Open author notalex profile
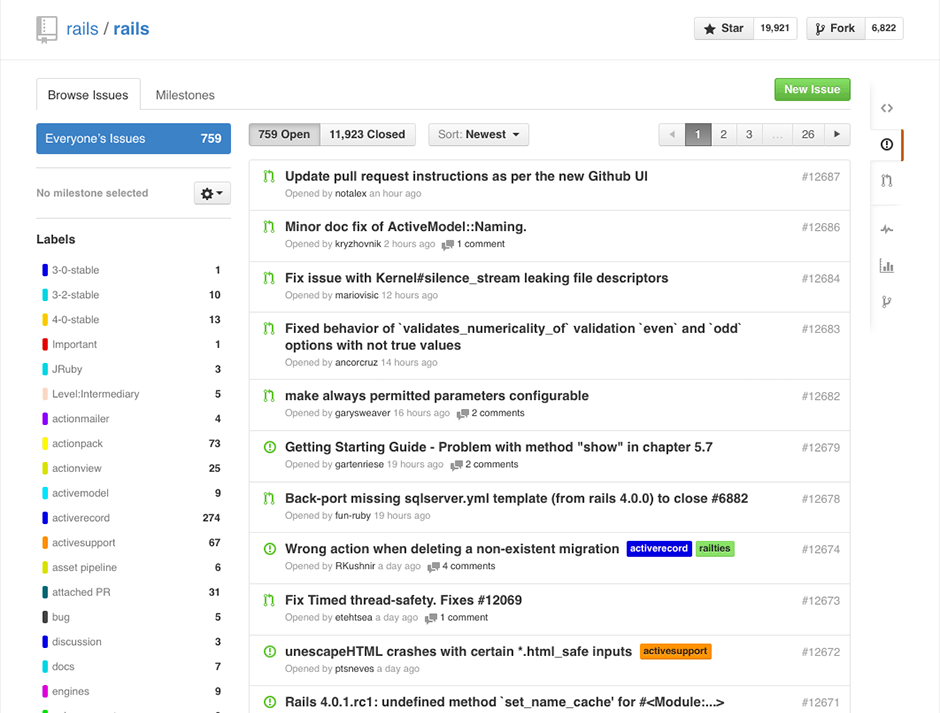 click(351, 193)
